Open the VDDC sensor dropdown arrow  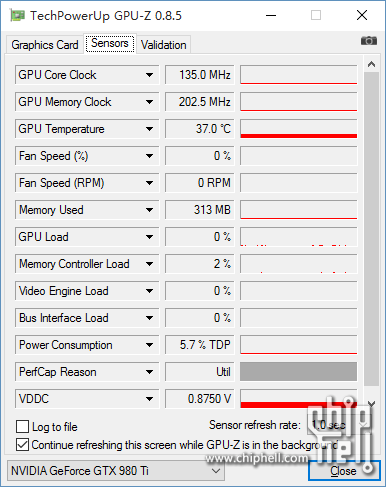click(x=149, y=399)
